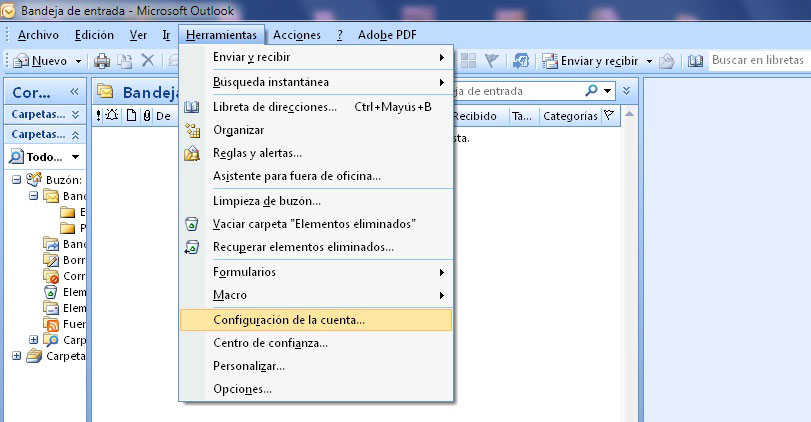Screen dimensions: 811x422
Task: Open the Ir menu
Action: 166,35
